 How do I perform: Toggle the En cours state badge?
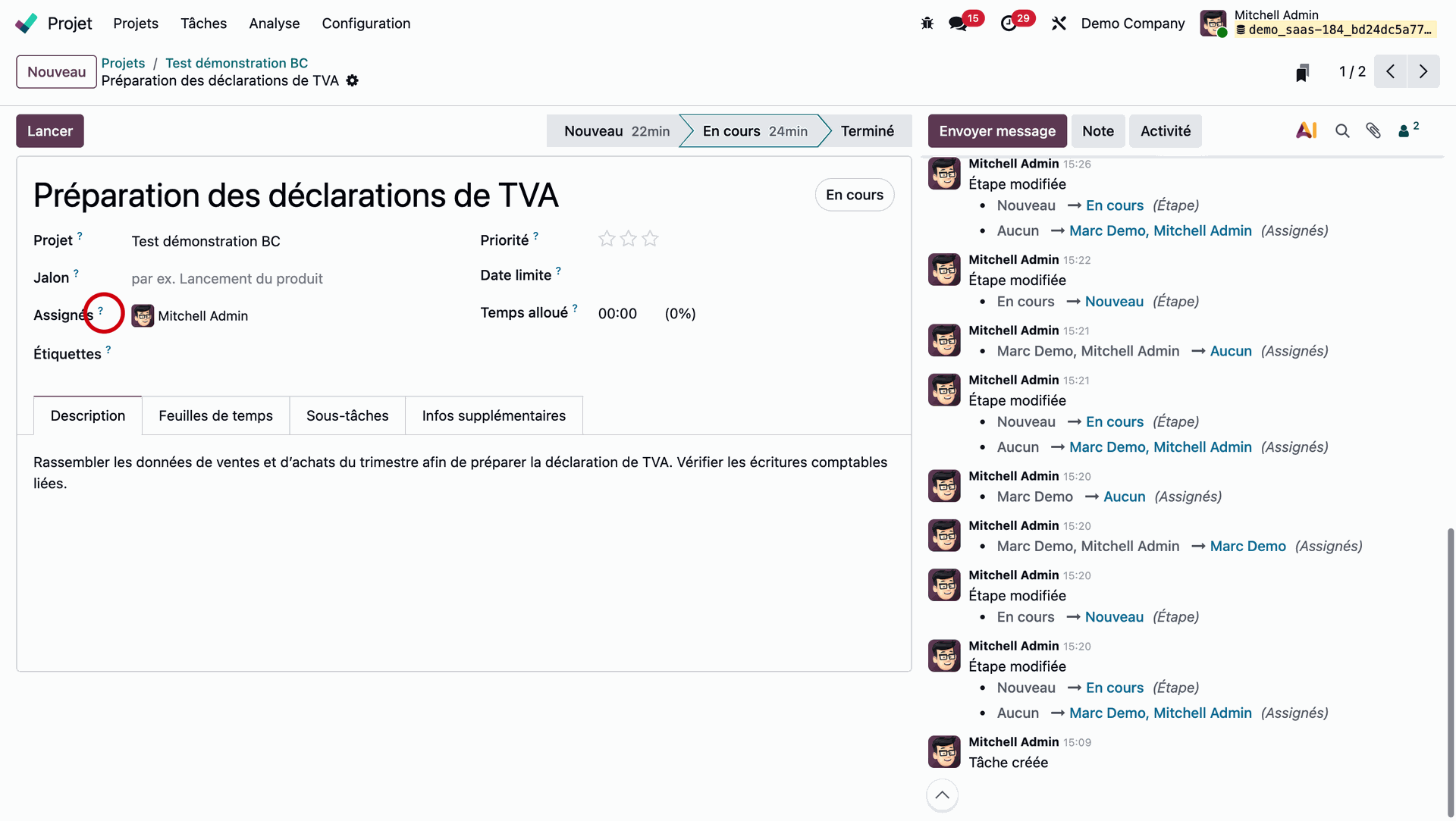[854, 195]
